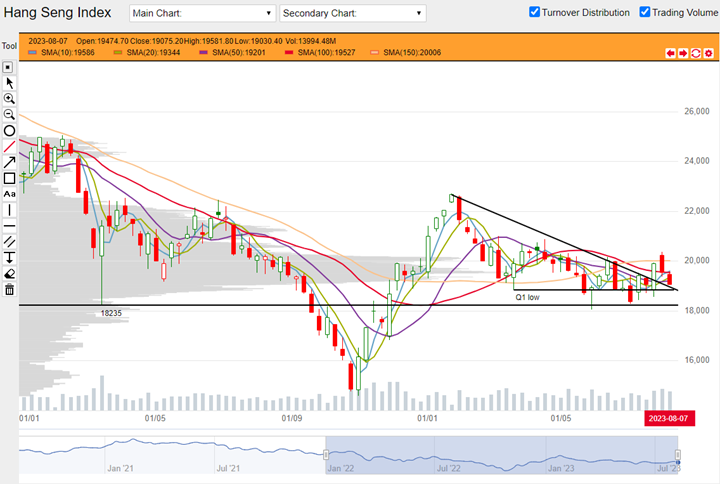Image resolution: width=720 pixels, height=484 pixels.
Task: Click the SMA(100):19527 legend text
Action: (326, 52)
